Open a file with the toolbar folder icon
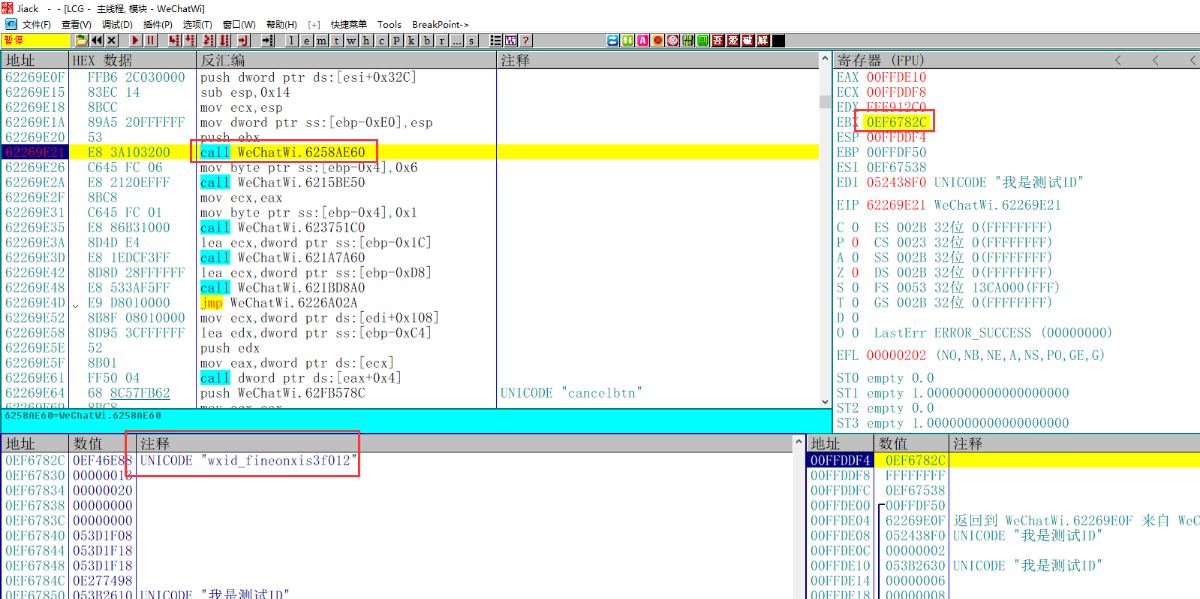This screenshot has width=1200, height=599. coord(81,40)
